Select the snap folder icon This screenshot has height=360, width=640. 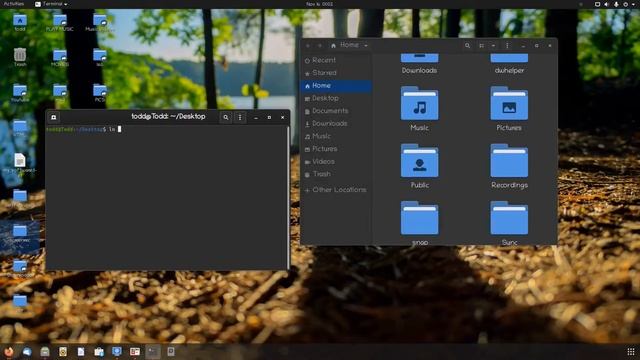pos(420,218)
